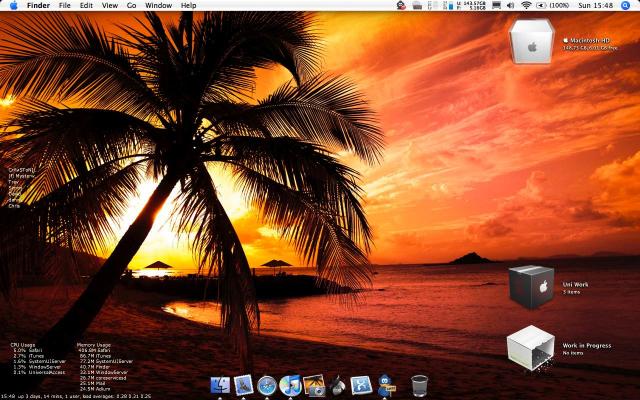
Task: Click the disk usage GB readout in the menu bar
Action: pos(471,5)
